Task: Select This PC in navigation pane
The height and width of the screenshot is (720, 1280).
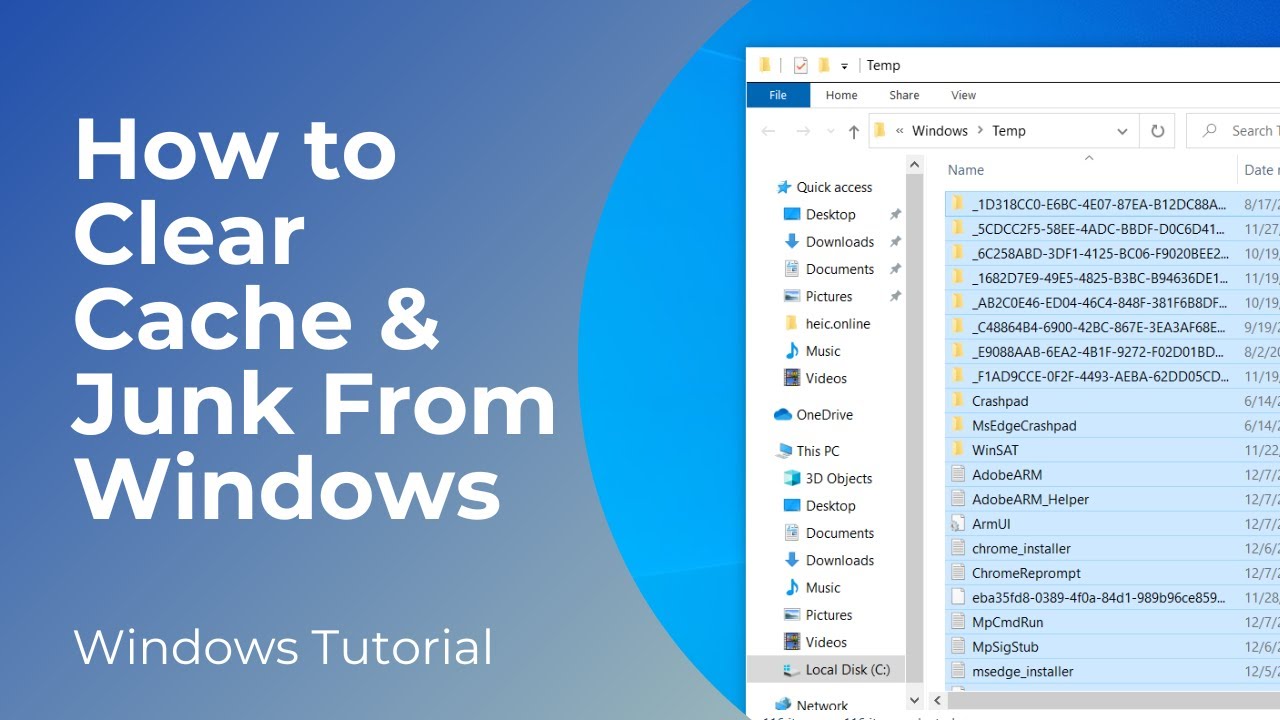Action: pos(818,451)
